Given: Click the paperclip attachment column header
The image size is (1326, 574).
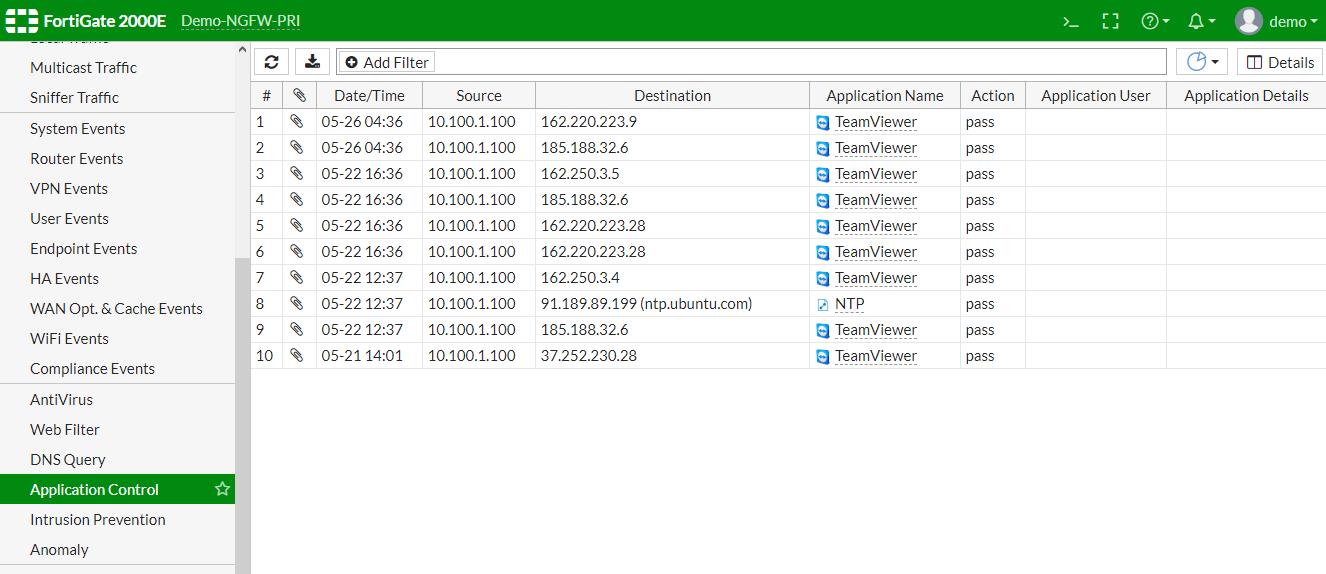Looking at the screenshot, I should 299,96.
